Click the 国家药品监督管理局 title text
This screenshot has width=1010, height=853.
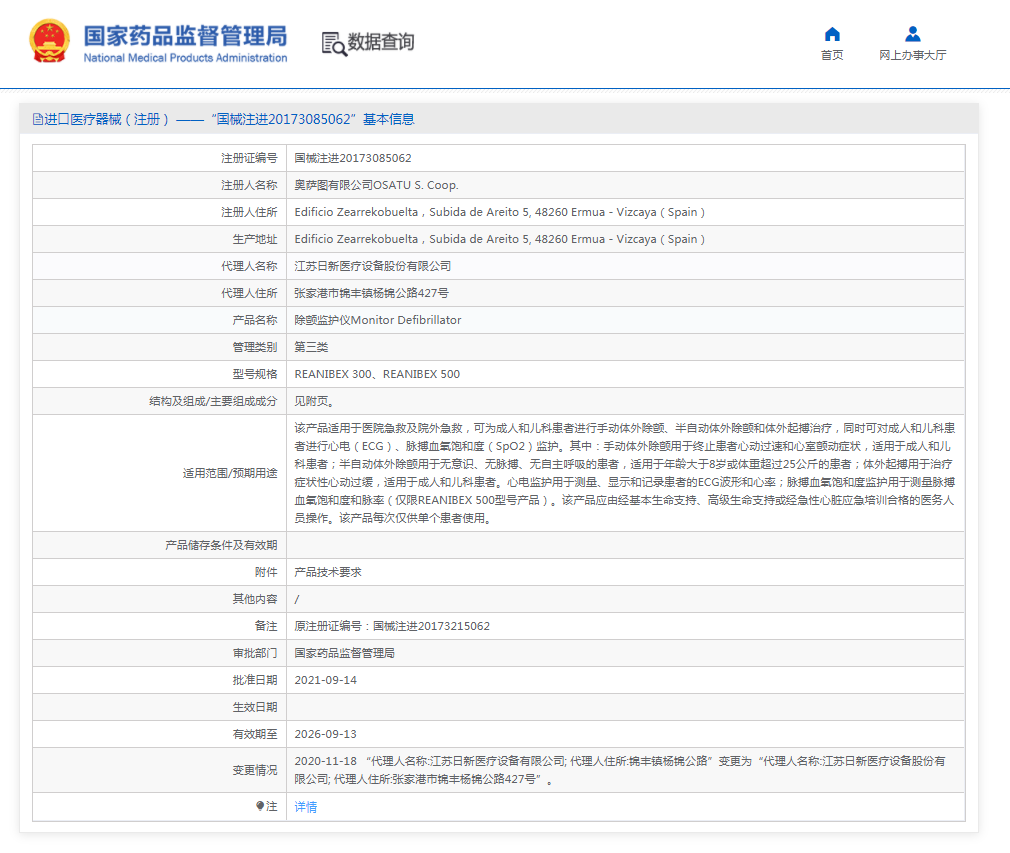[x=185, y=35]
